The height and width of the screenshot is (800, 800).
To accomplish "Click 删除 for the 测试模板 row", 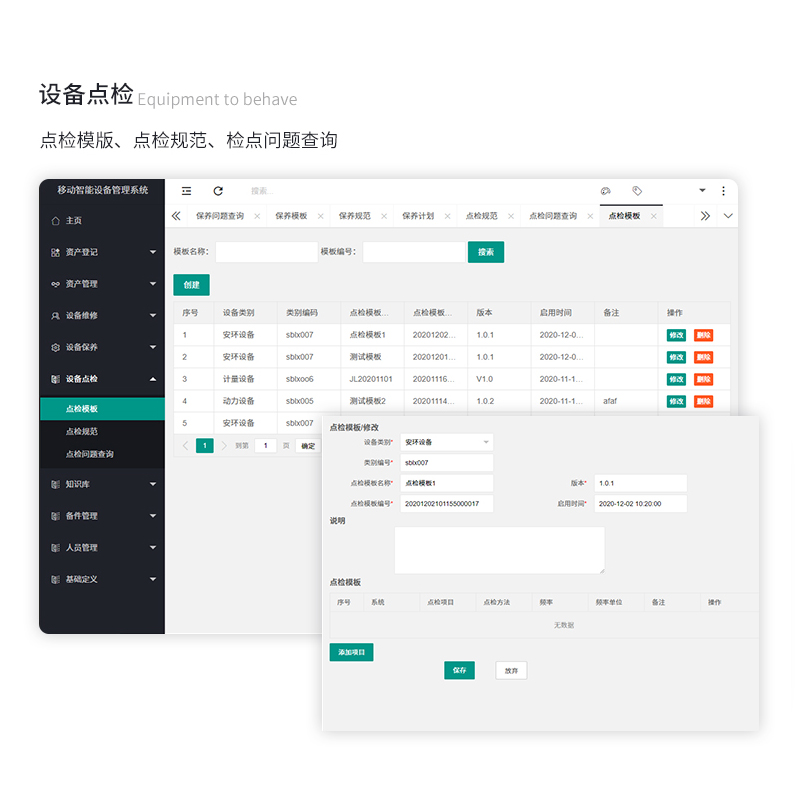I will (704, 357).
